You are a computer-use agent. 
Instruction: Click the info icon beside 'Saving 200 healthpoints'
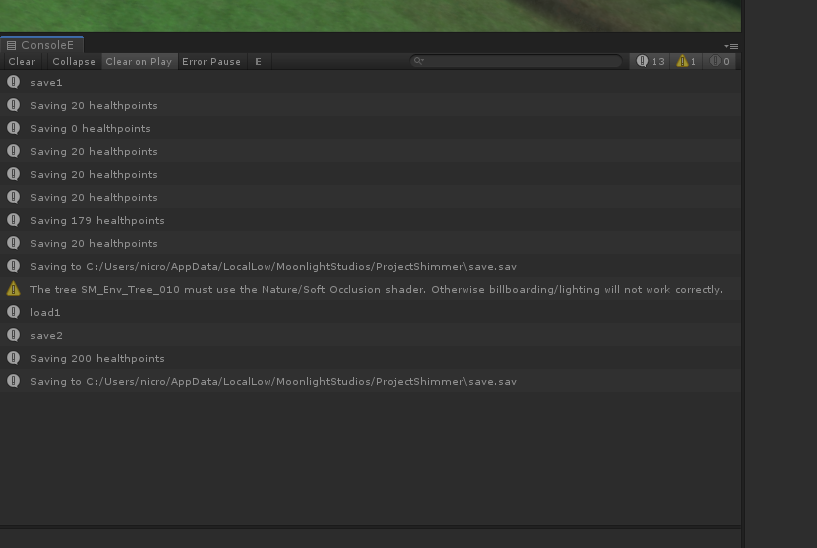(x=14, y=358)
